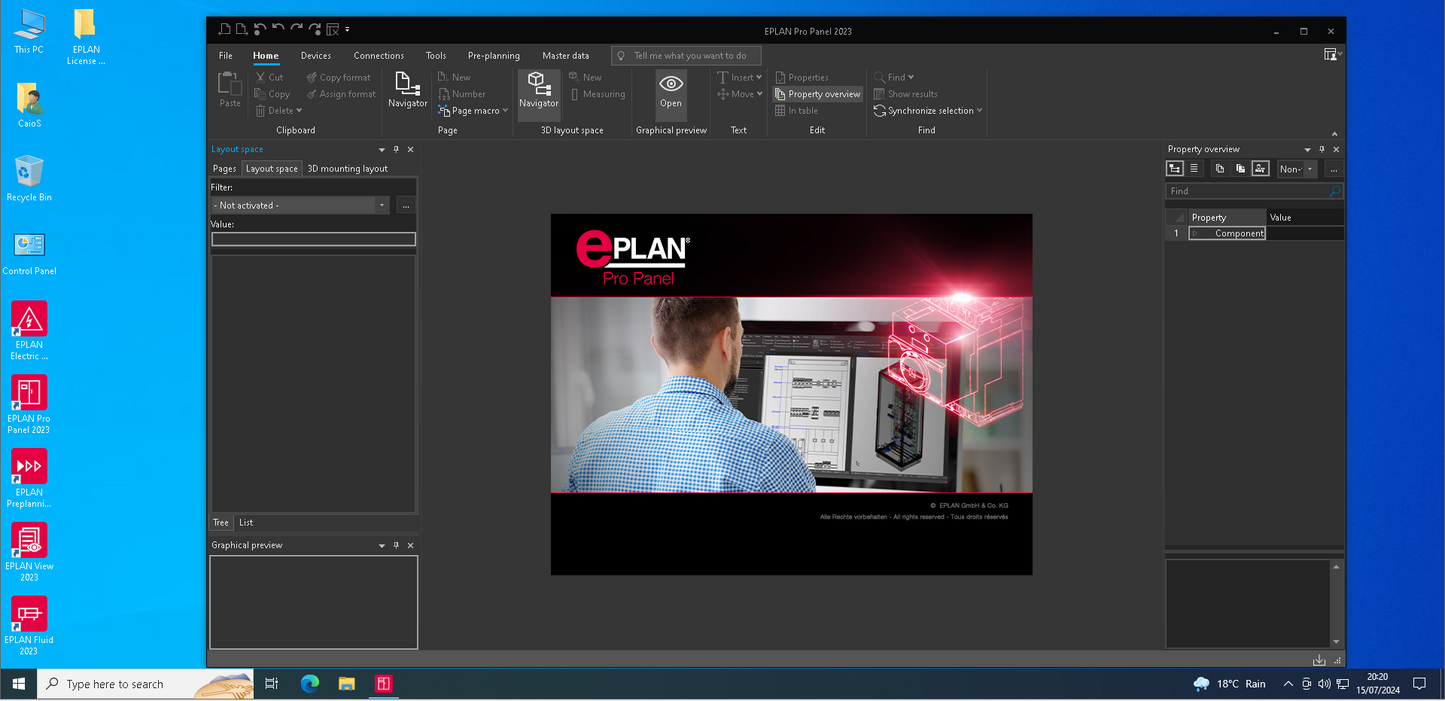The width and height of the screenshot is (1445, 701).
Task: Collapse the ribbon with the up arrow
Action: click(x=1334, y=132)
